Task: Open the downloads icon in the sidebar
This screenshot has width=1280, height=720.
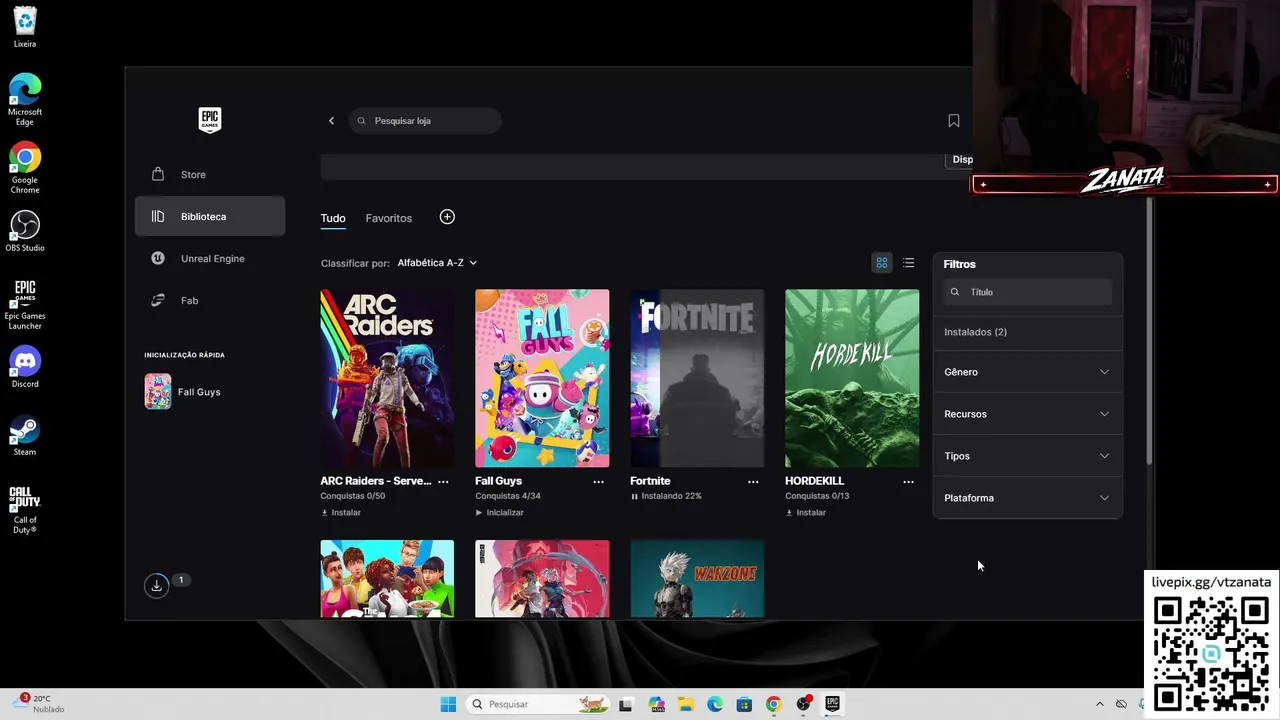Action: 157,586
